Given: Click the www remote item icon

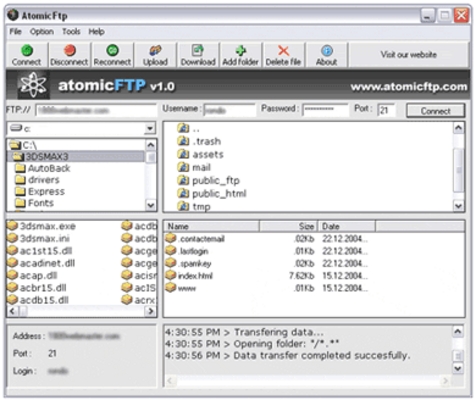Looking at the screenshot, I should tap(171, 288).
